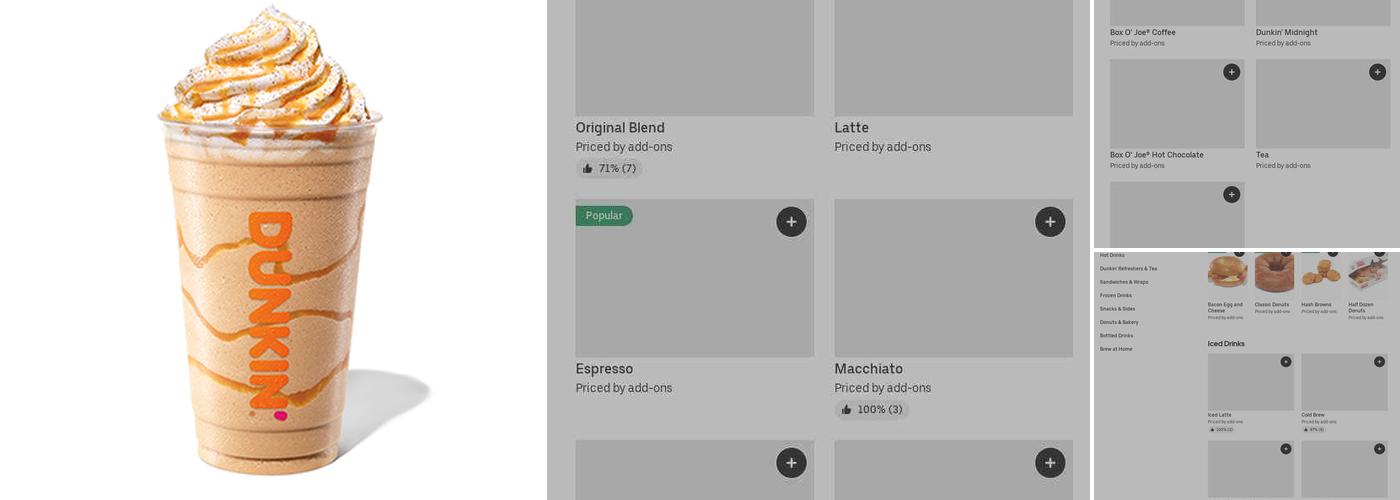Select Dunkin' Refreshers & Tea category
The height and width of the screenshot is (500, 1400).
(1128, 269)
